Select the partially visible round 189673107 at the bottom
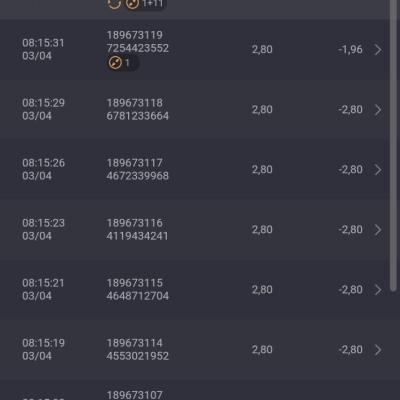 point(135,395)
